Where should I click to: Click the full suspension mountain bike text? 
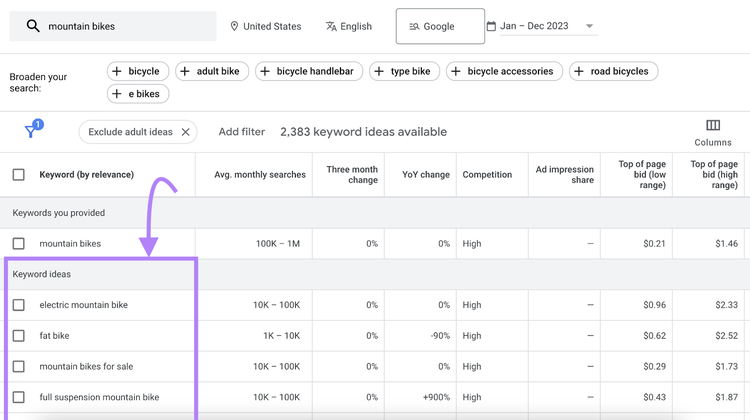point(99,397)
